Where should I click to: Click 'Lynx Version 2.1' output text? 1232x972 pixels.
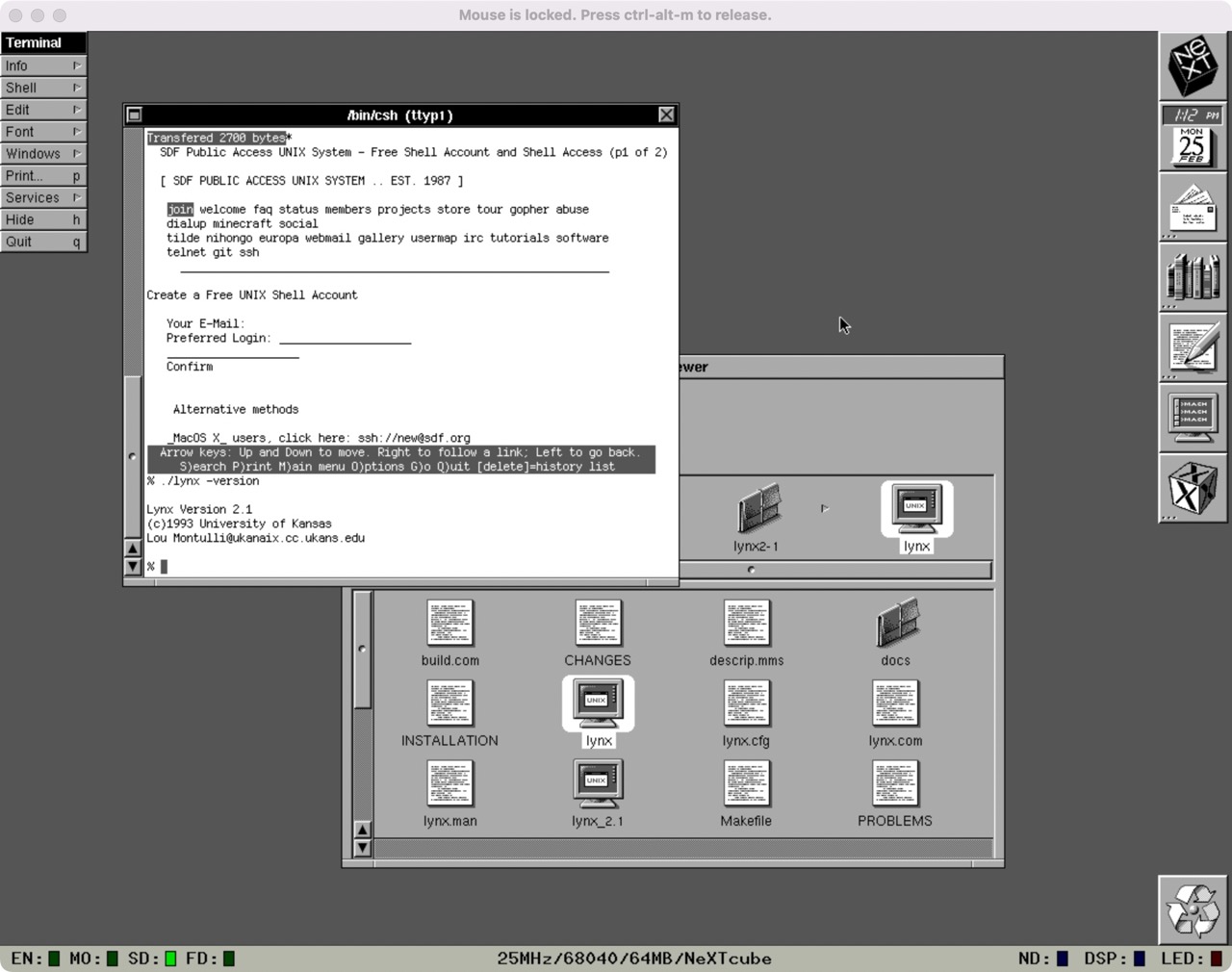point(199,509)
